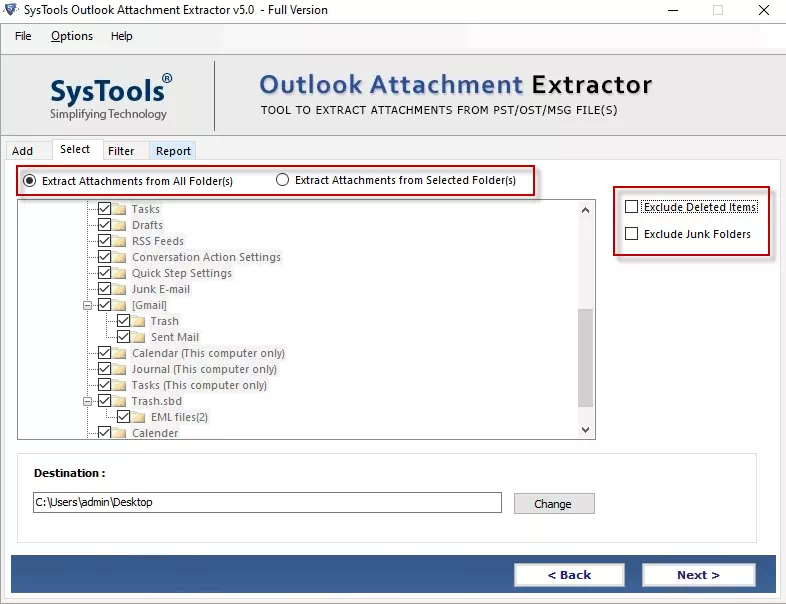Screen dimensions: 786x604
Task: Uncheck the [Gmail] folder checkbox
Action: tap(104, 304)
